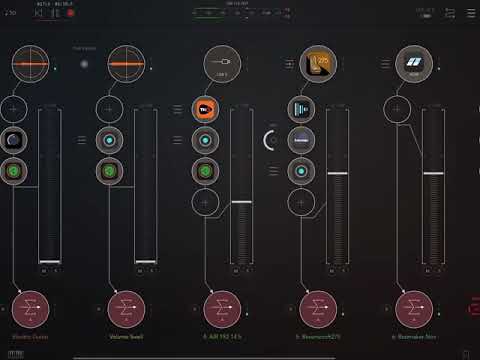Open the second channel's orange waveform input node
The width and height of the screenshot is (480, 360).
tap(126, 64)
